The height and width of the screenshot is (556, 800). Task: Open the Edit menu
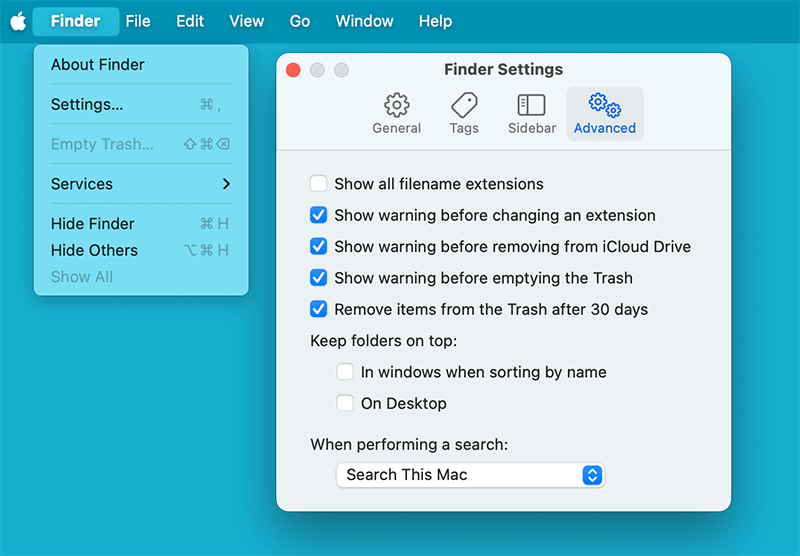click(x=190, y=21)
